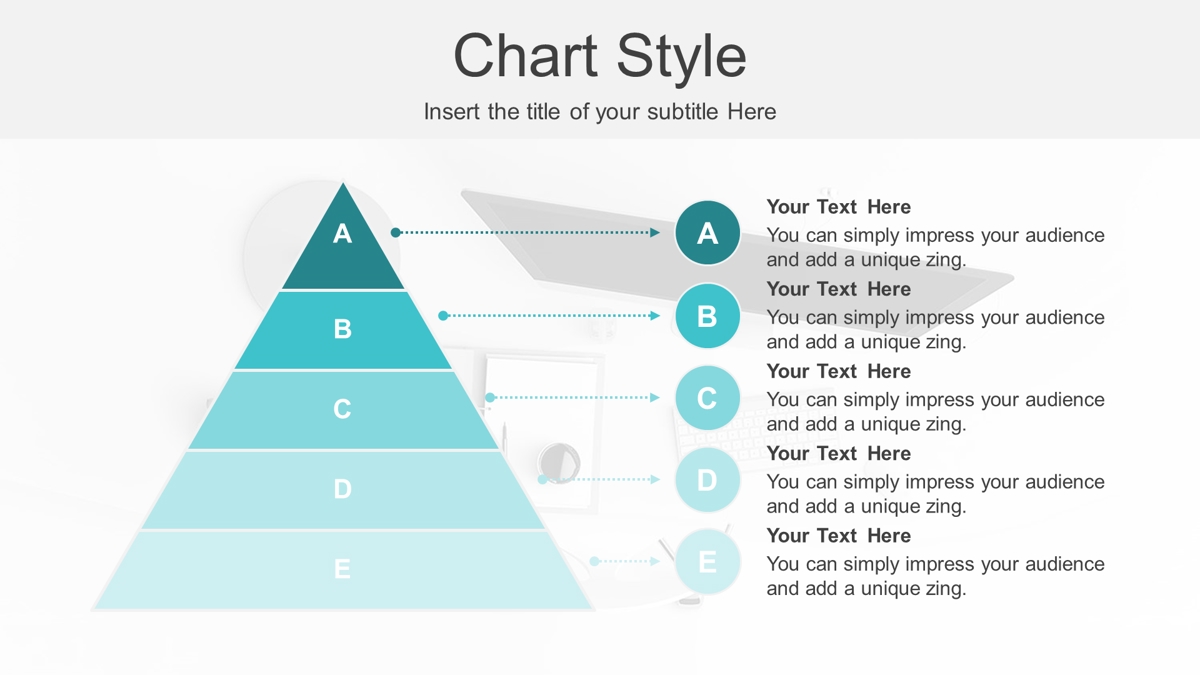
Task: Click the pale circle labeled E
Action: pos(707,562)
